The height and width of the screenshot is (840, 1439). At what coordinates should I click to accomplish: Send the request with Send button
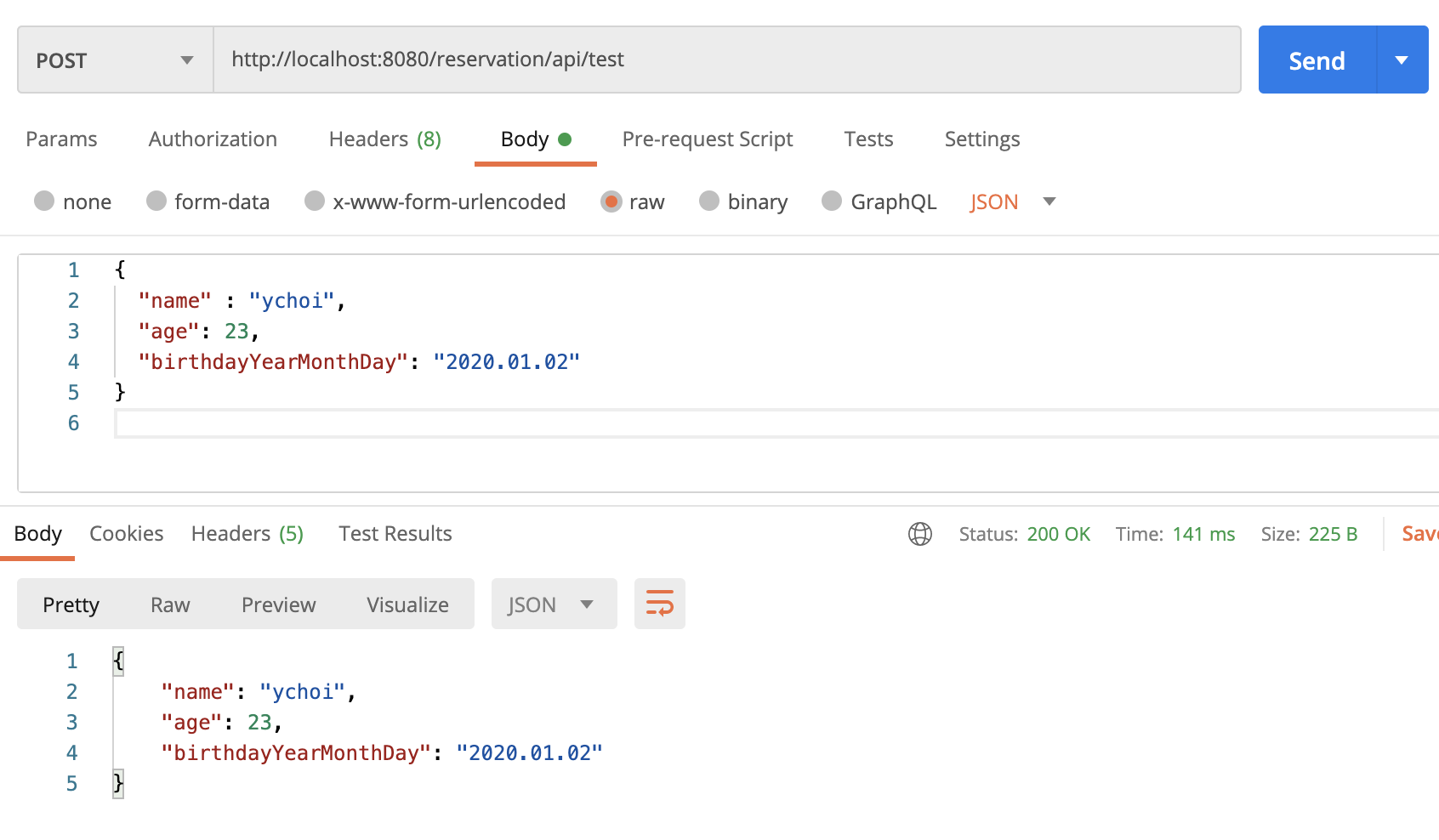(x=1317, y=60)
